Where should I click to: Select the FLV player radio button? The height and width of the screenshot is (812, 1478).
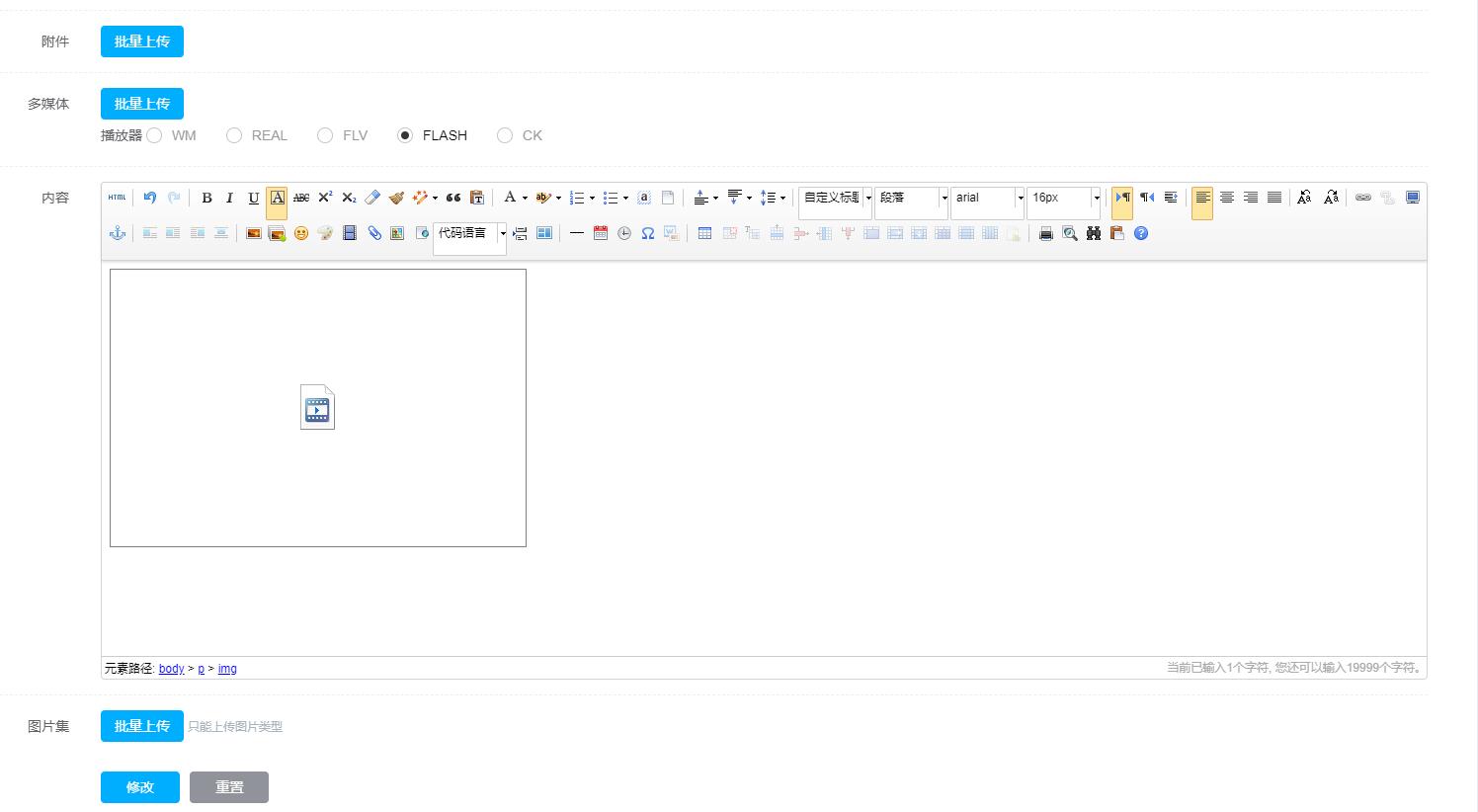pyautogui.click(x=325, y=135)
